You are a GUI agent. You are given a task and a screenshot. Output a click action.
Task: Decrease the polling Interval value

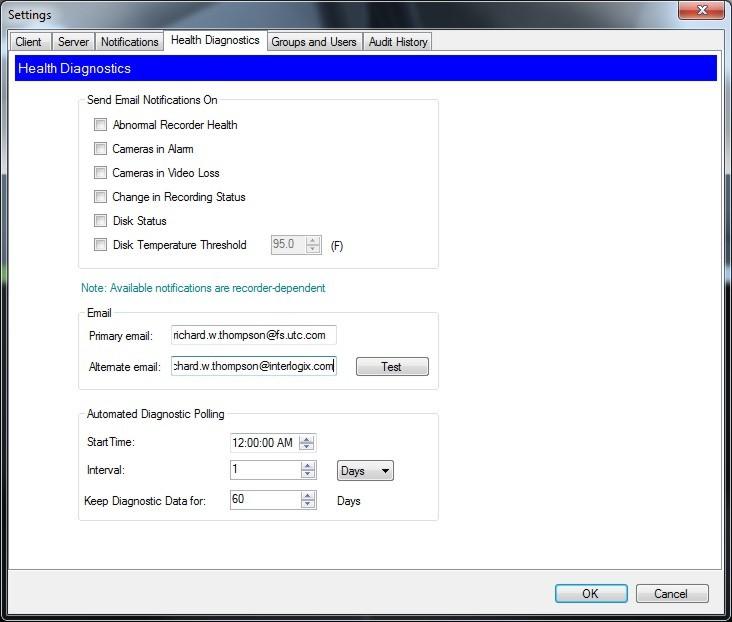308,474
